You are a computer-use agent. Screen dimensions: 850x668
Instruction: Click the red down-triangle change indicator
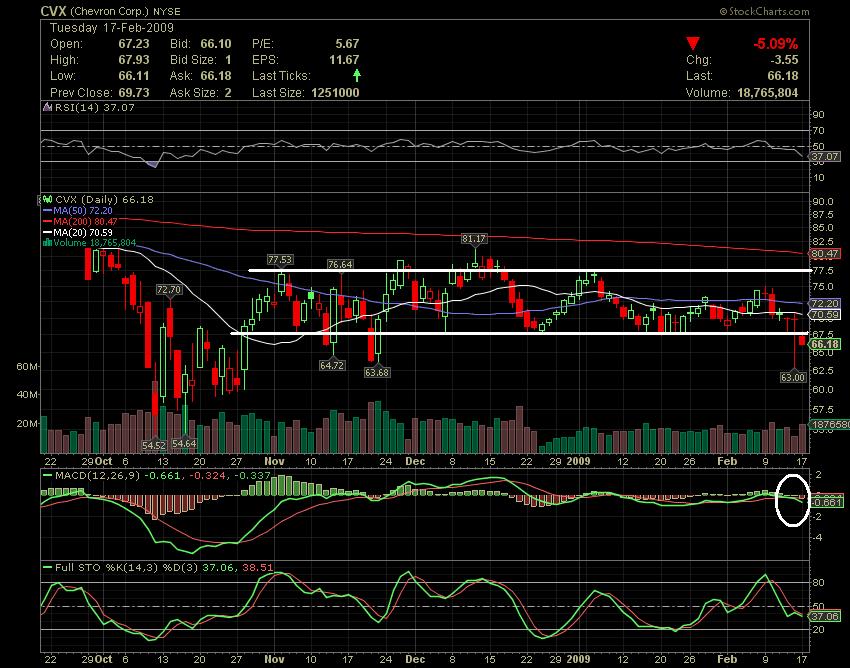[x=693, y=43]
